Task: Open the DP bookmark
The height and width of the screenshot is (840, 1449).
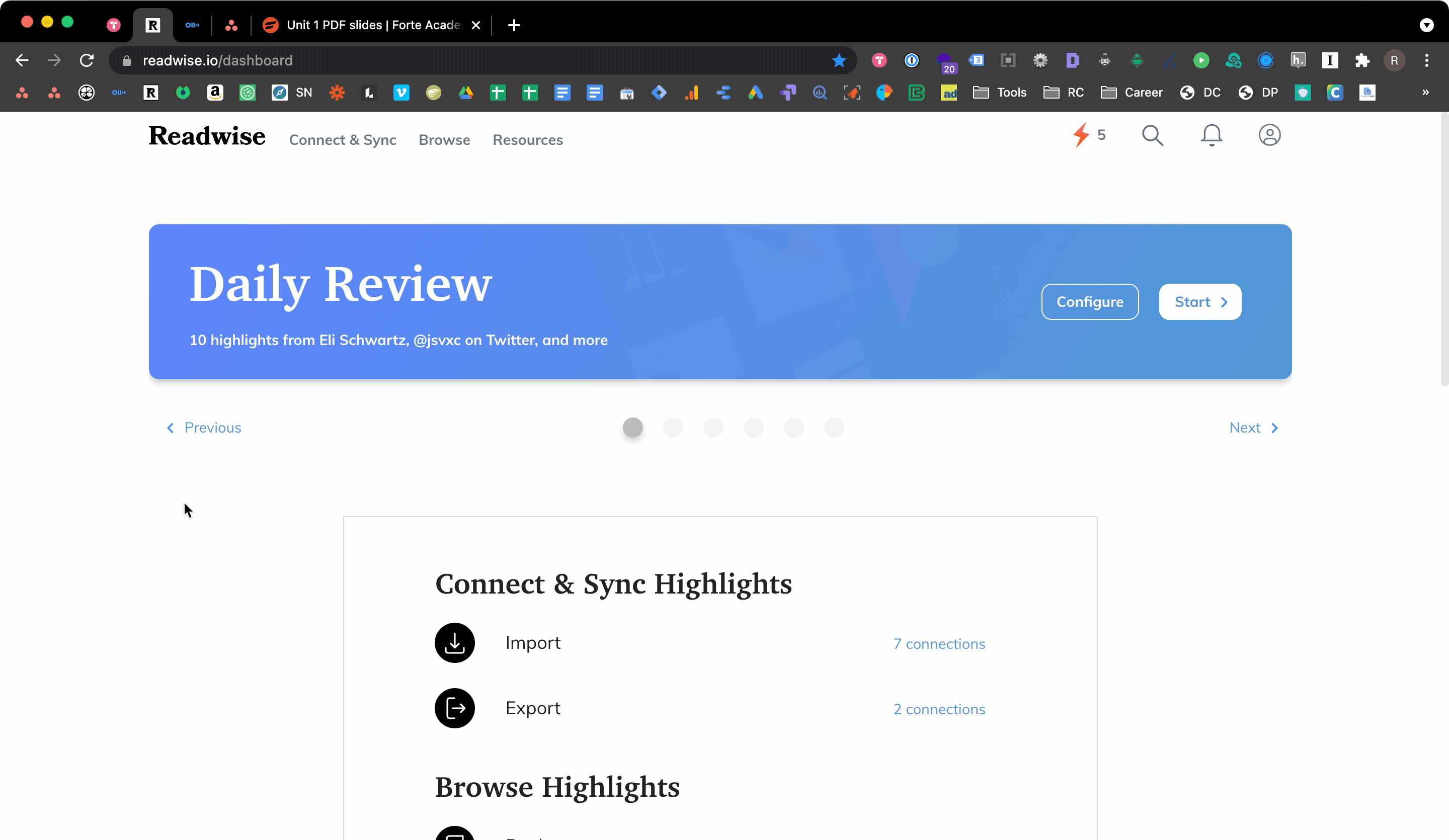Action: click(x=1258, y=93)
